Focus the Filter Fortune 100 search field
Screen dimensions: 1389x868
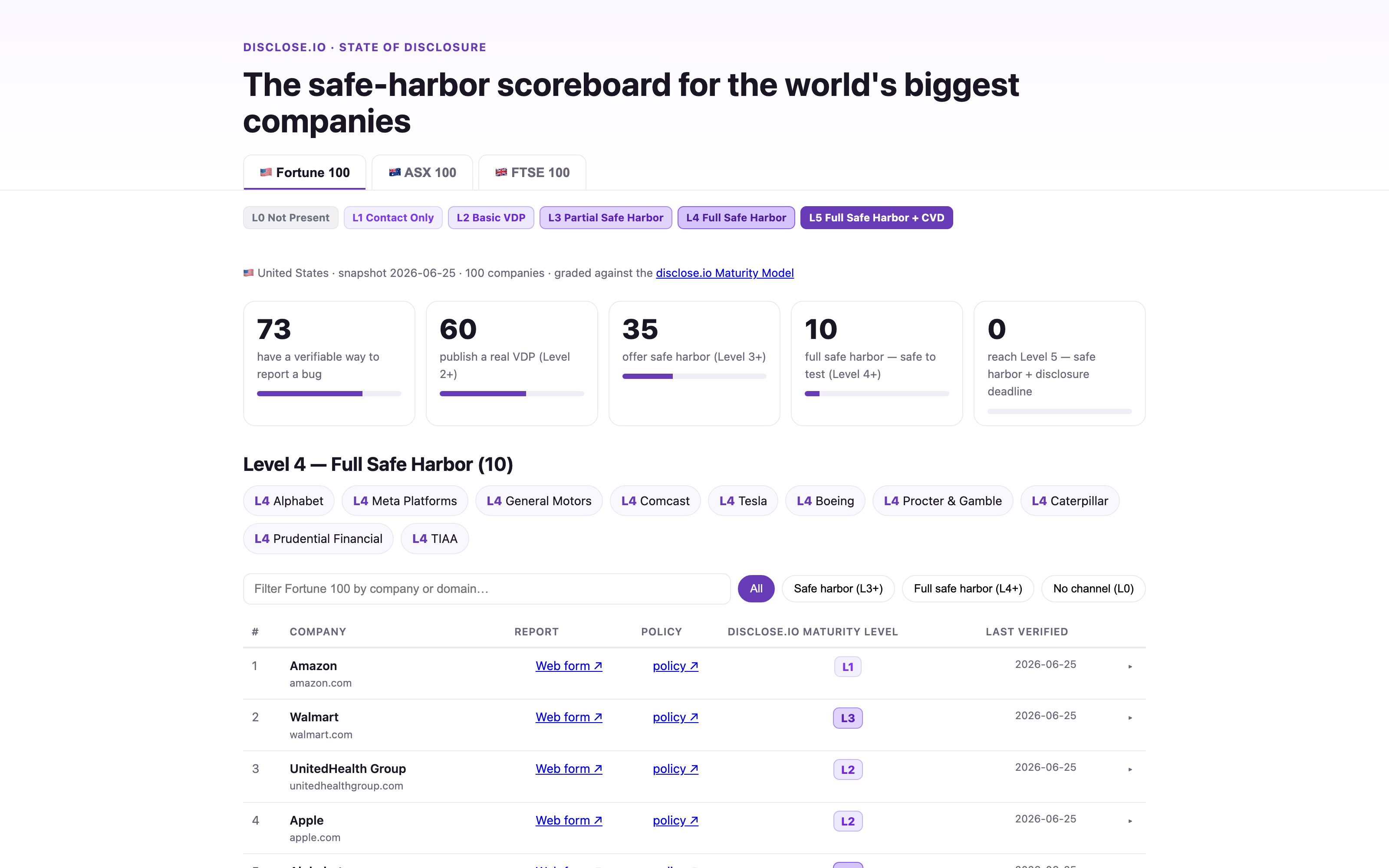pyautogui.click(x=487, y=589)
